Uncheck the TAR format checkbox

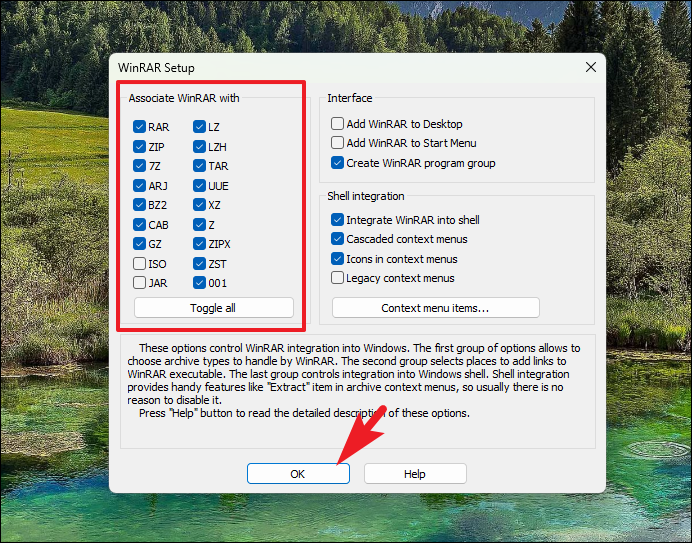199,166
